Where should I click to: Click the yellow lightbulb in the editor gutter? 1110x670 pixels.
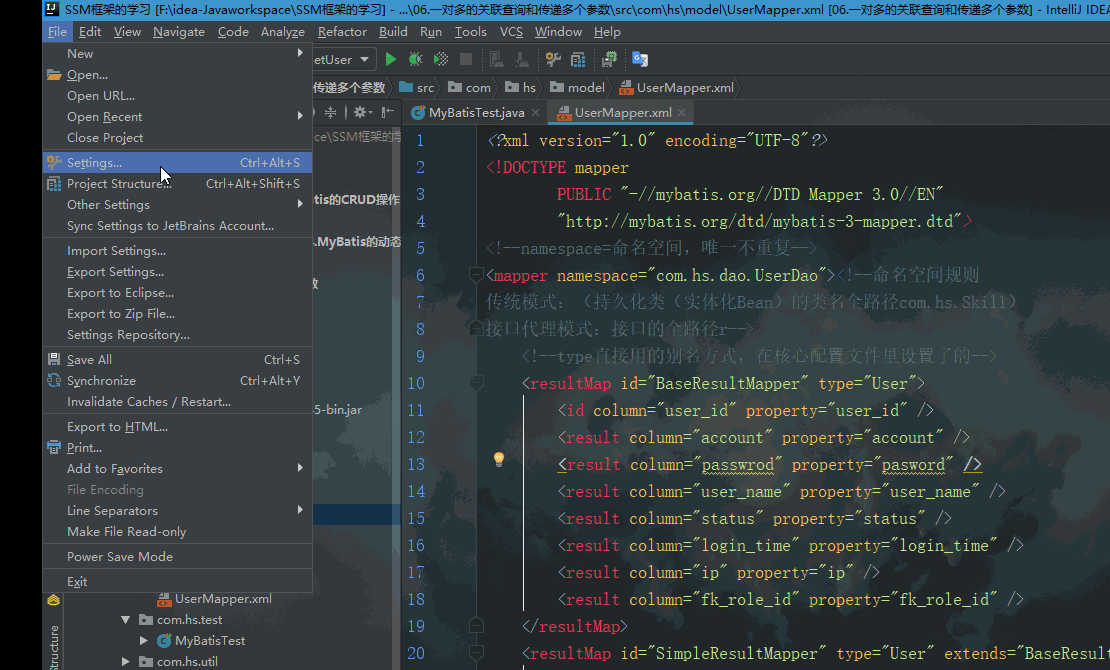tap(498, 459)
